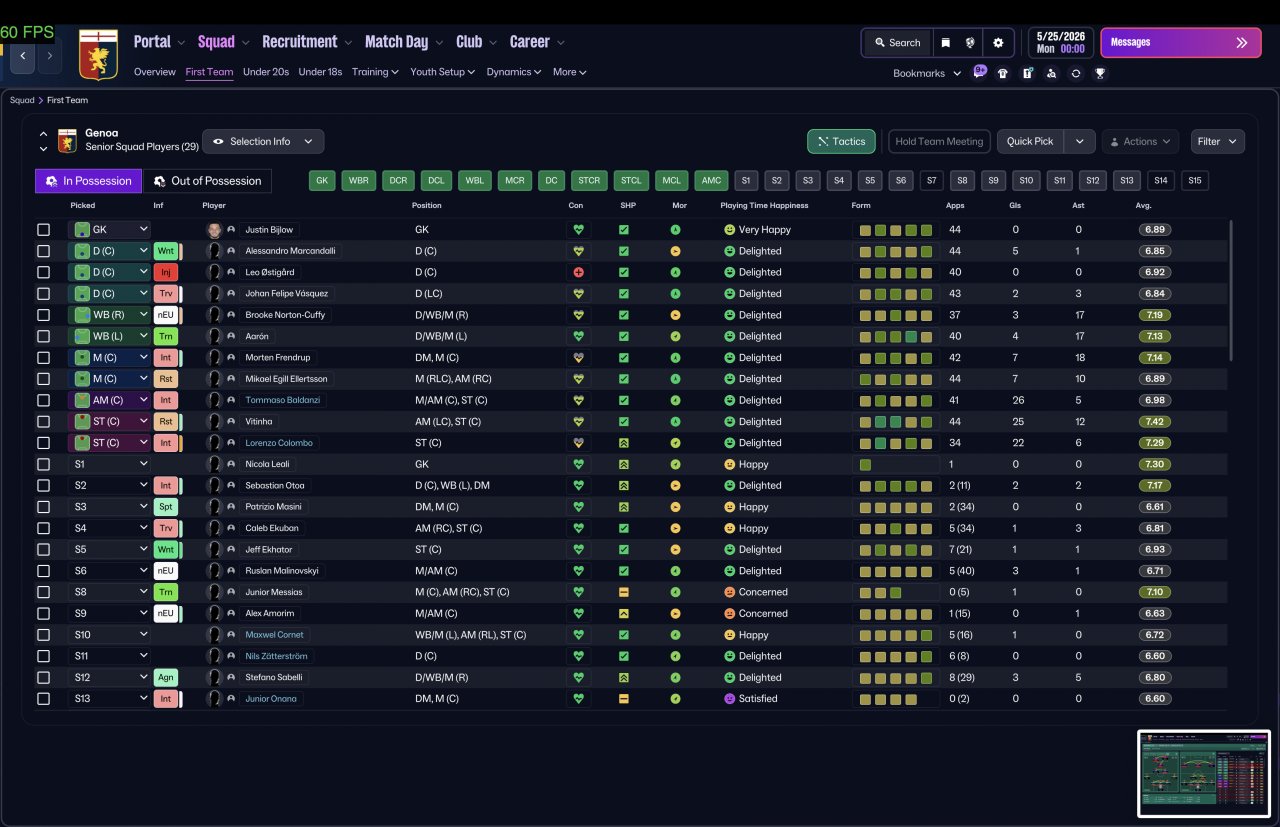This screenshot has height=827, width=1280.
Task: Open the settings gear icon
Action: pyautogui.click(x=997, y=43)
